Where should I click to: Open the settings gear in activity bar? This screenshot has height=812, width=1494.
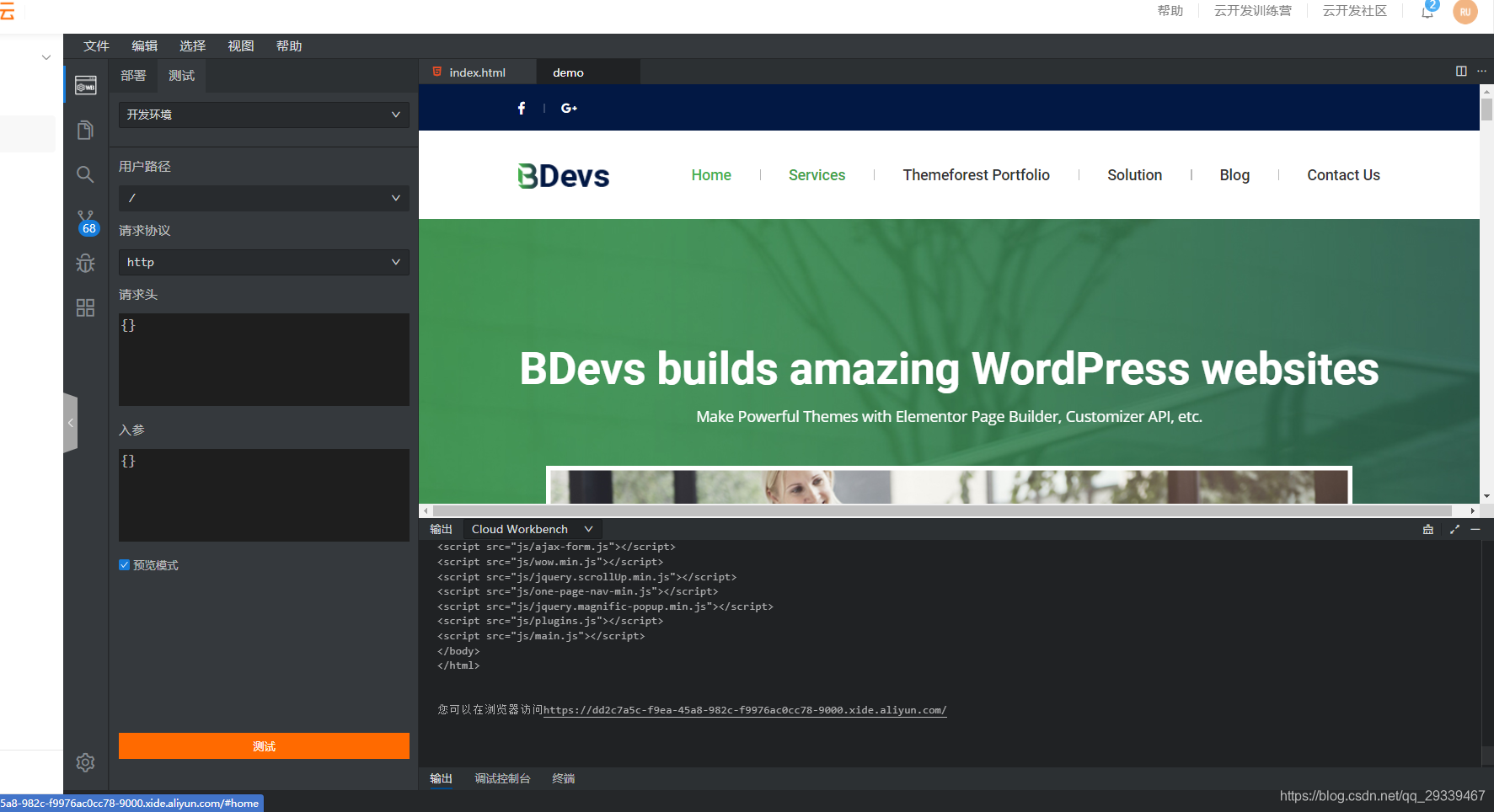click(85, 762)
